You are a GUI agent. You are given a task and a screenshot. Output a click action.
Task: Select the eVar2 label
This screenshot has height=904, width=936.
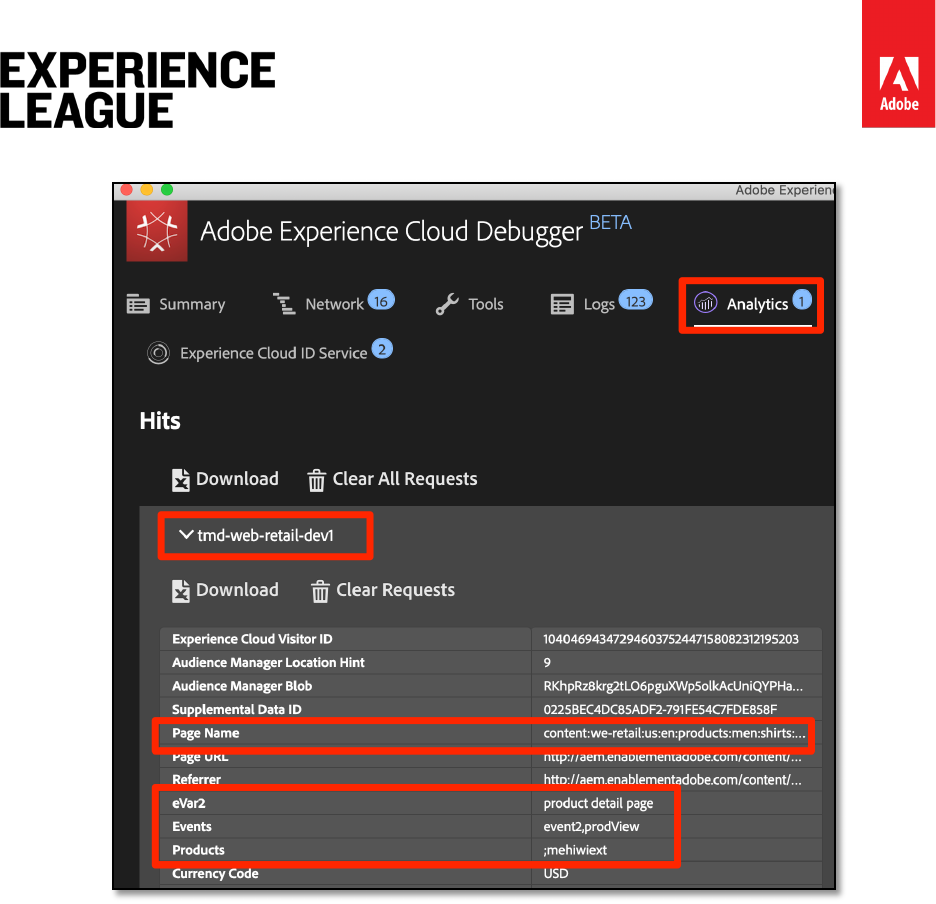[x=189, y=803]
